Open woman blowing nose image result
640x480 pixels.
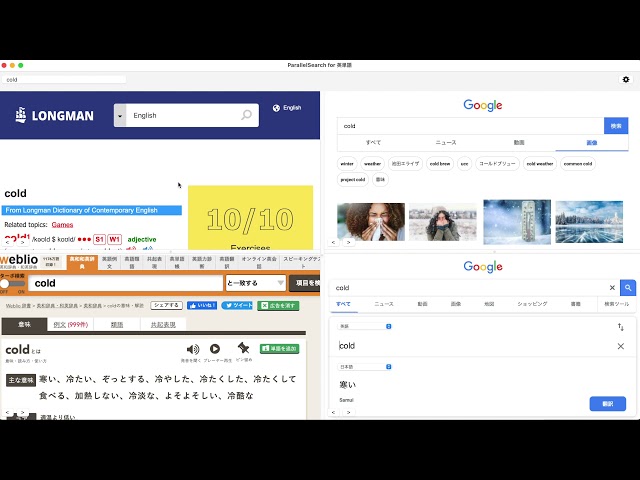tap(371, 222)
